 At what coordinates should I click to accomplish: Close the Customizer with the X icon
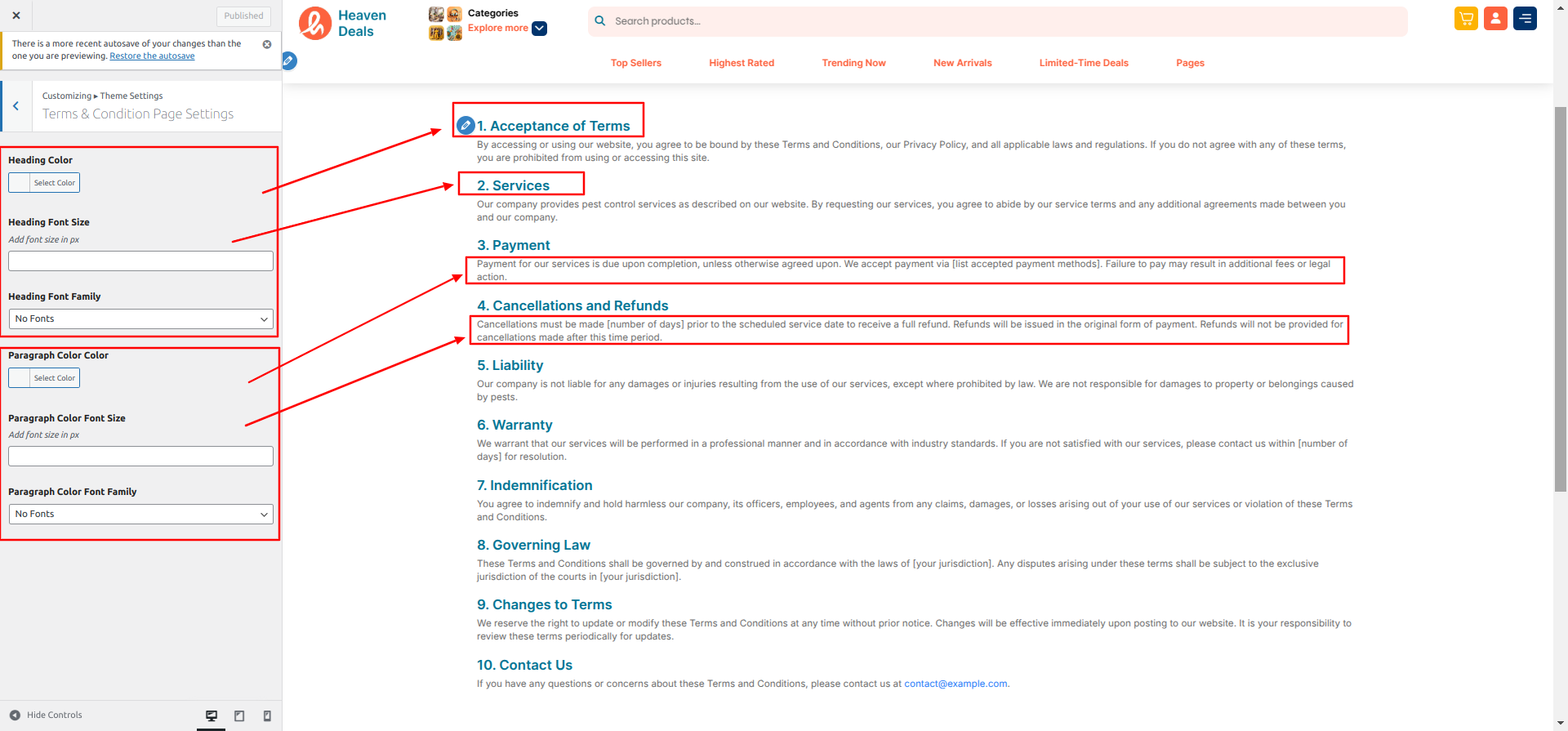[x=16, y=16]
